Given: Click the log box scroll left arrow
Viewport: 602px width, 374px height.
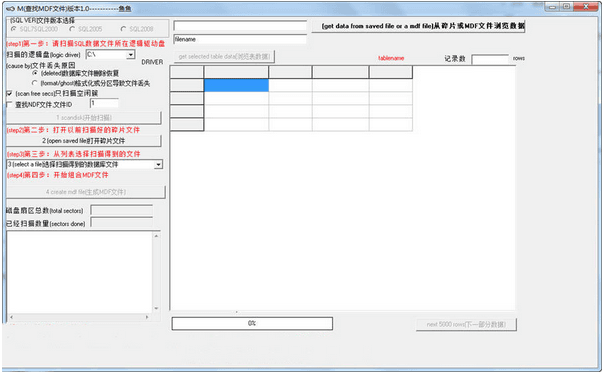Looking at the screenshot, I should pyautogui.click(x=11, y=317).
